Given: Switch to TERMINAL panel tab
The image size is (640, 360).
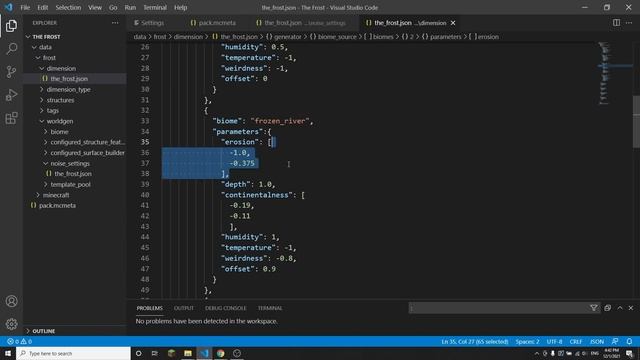Looking at the screenshot, I should (x=270, y=308).
